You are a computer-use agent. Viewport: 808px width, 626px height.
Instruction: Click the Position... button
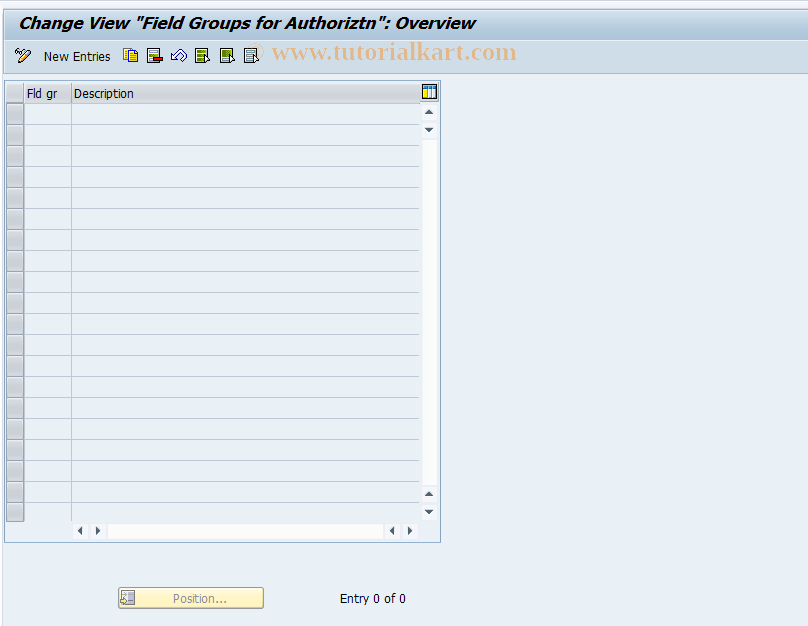click(x=191, y=598)
